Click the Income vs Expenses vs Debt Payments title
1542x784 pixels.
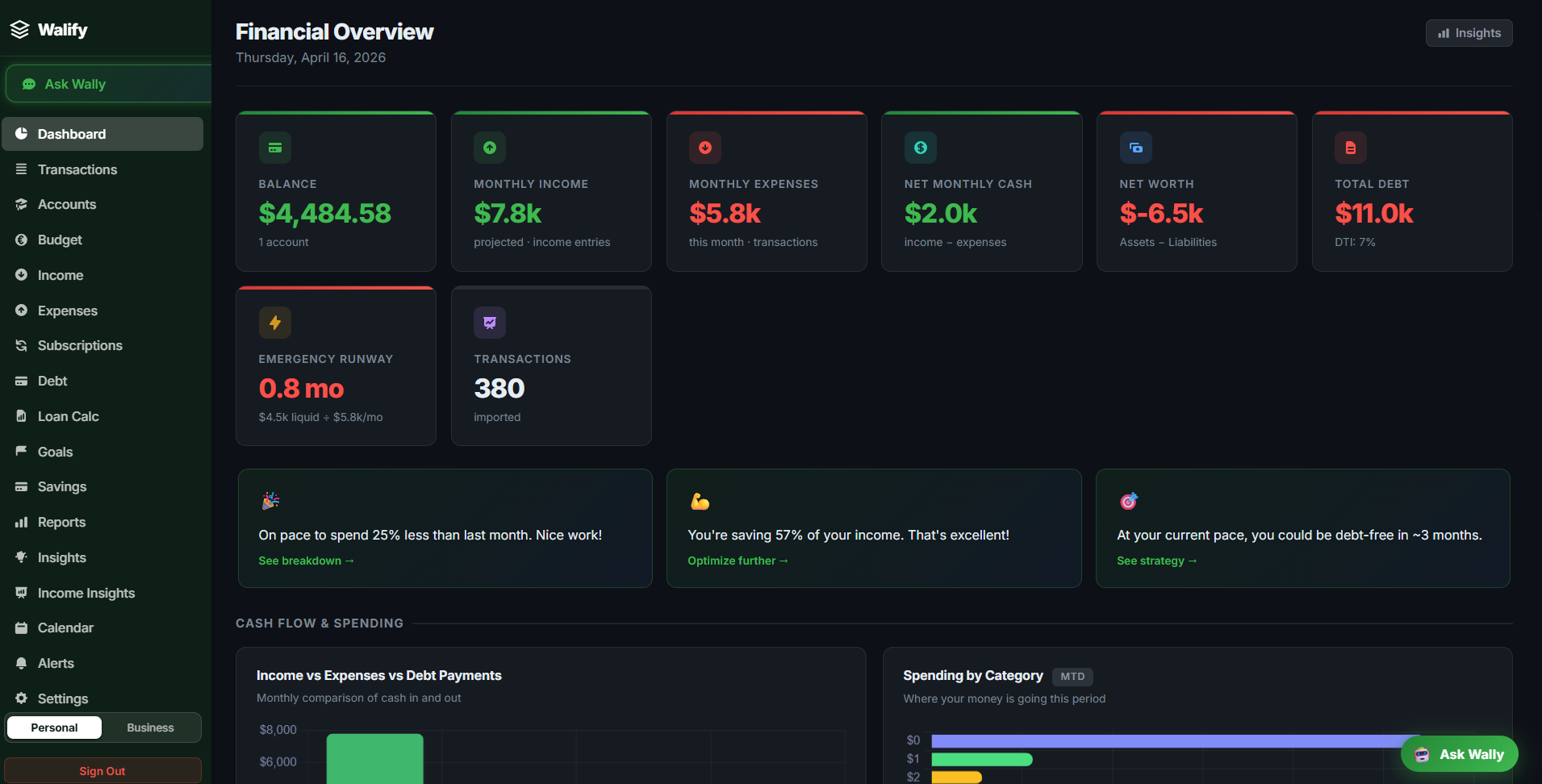point(378,675)
